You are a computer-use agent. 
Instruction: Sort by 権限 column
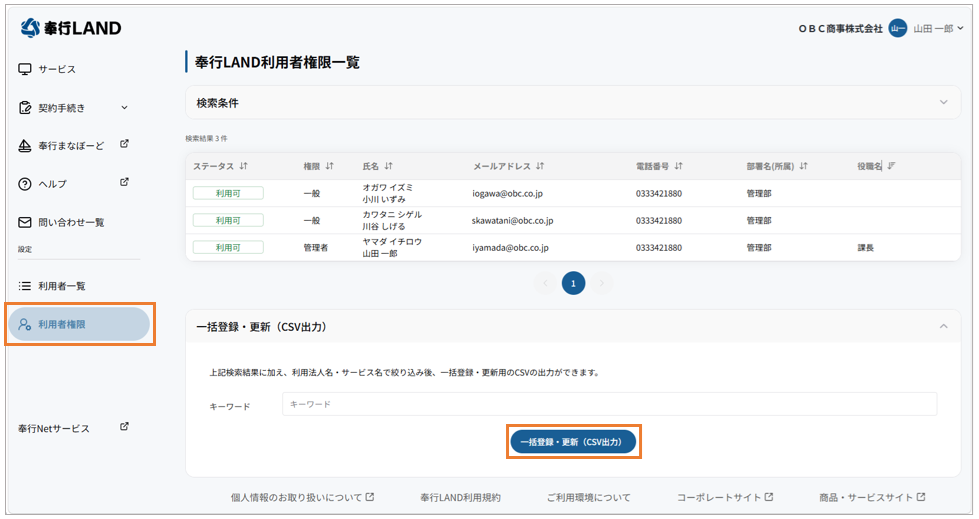pyautogui.click(x=330, y=166)
